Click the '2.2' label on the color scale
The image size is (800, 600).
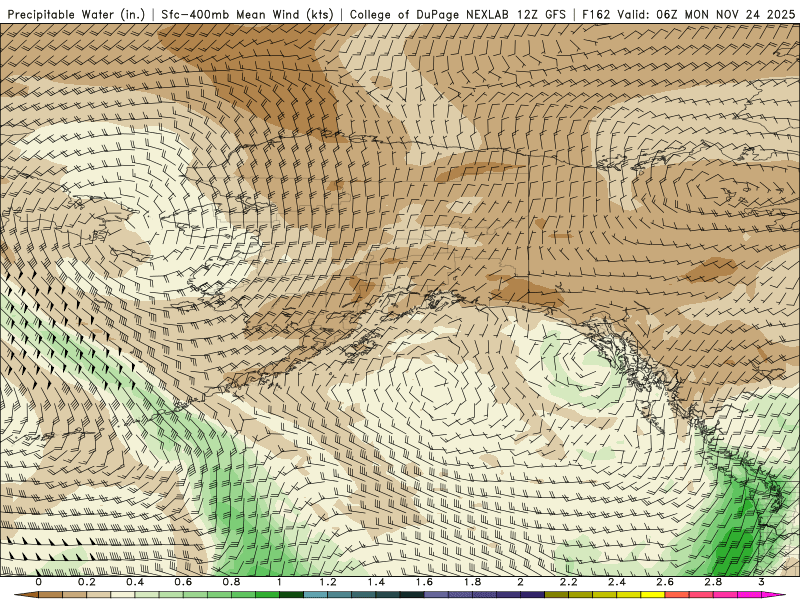coord(569,582)
